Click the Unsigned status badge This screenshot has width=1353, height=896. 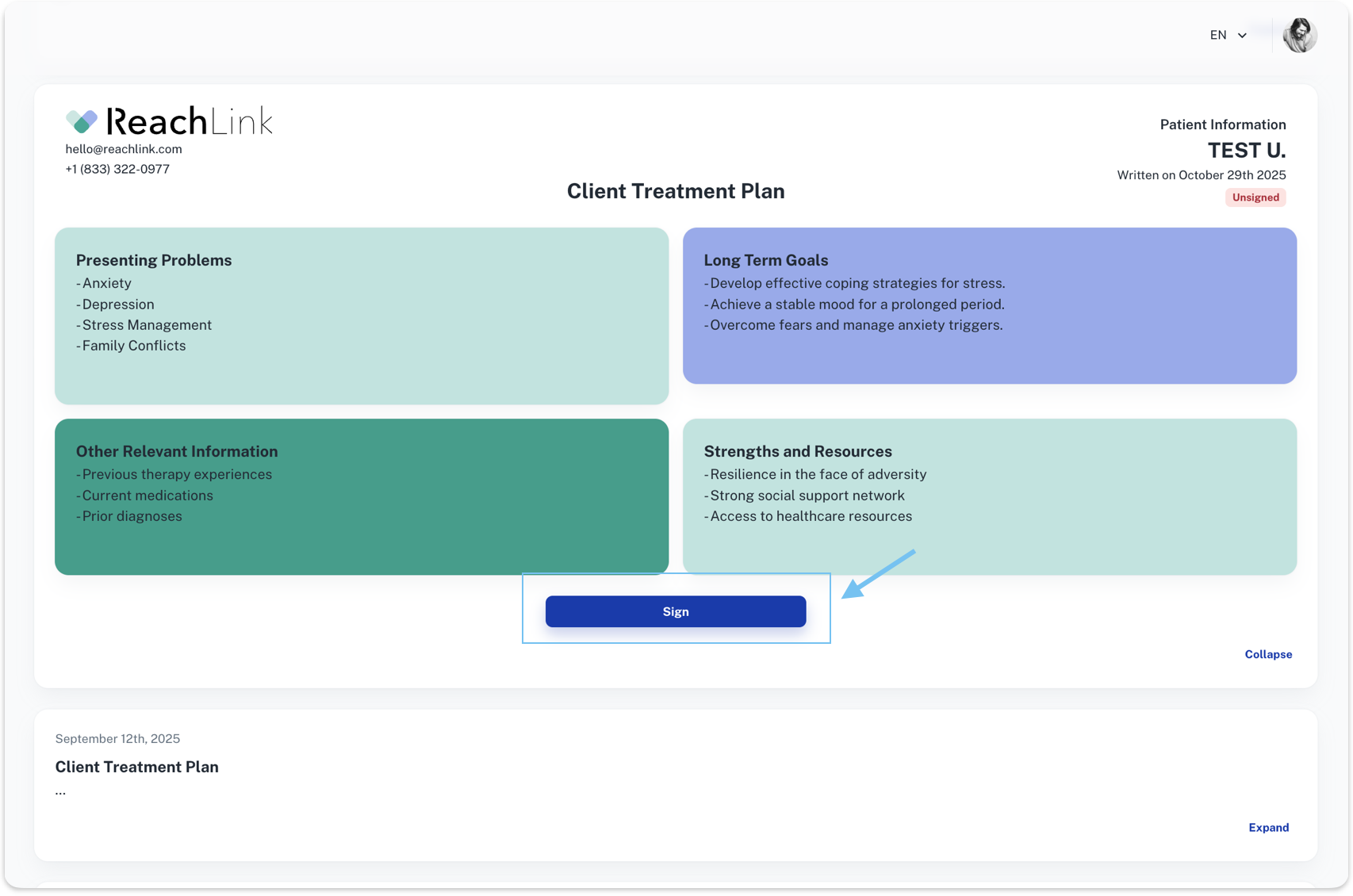1255,197
